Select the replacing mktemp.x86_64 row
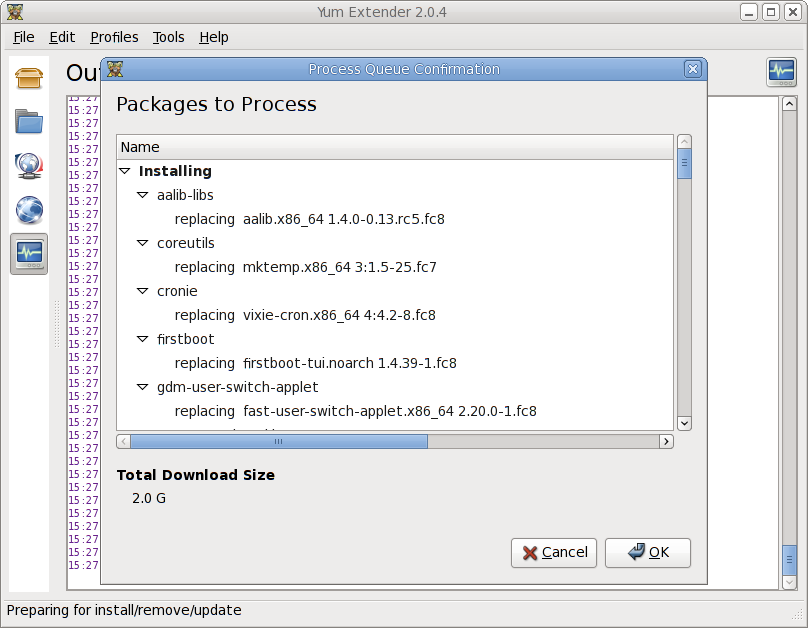 (395, 267)
